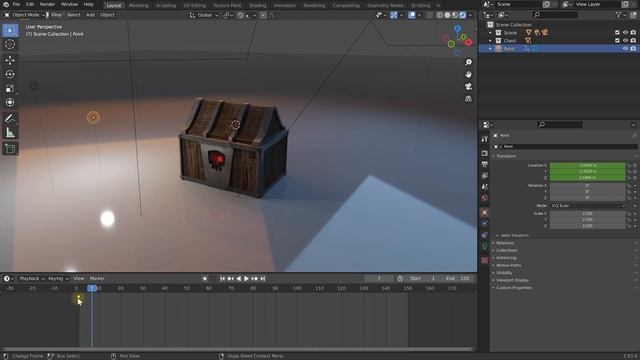
Task: Click the Location X value field
Action: click(587, 165)
